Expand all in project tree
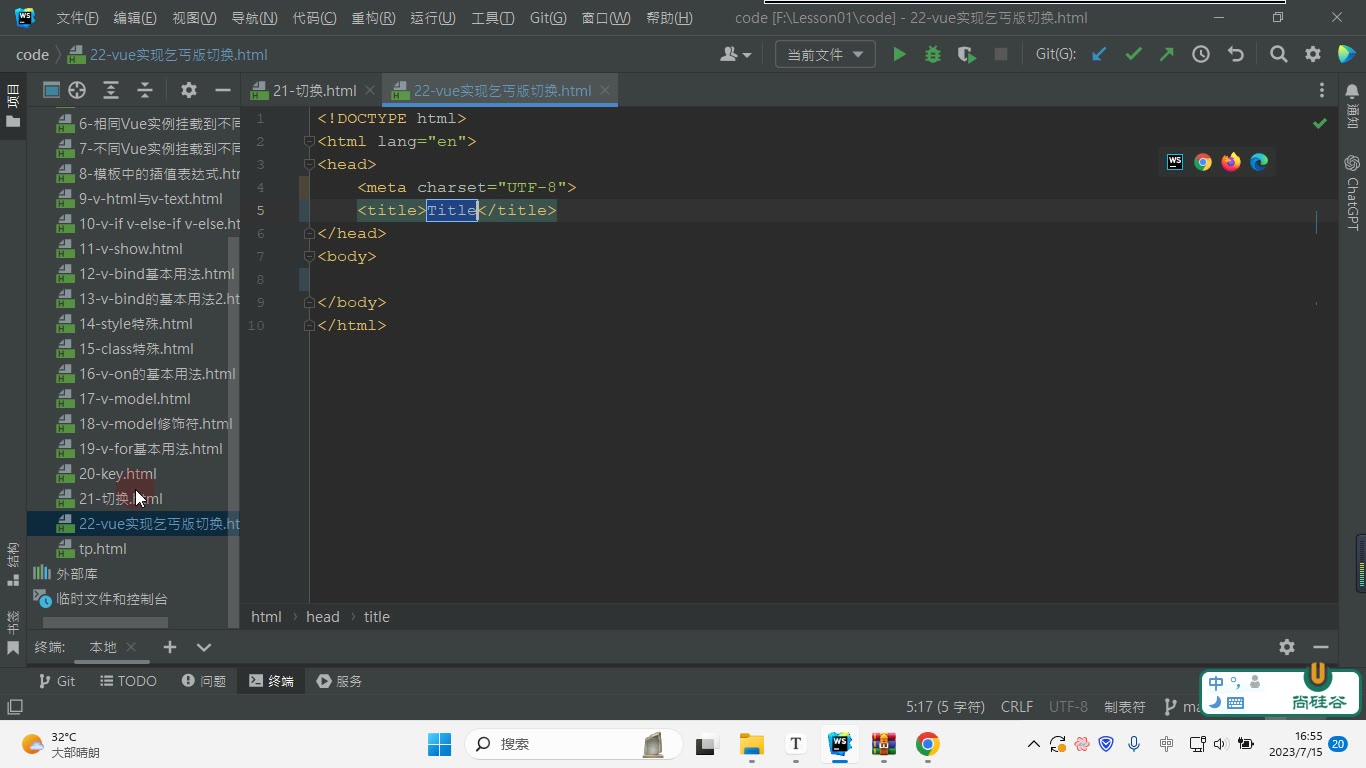 [111, 90]
